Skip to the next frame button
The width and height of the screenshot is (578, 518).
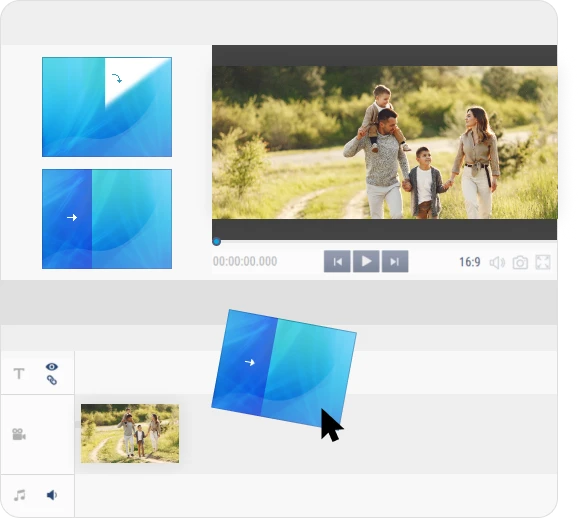[395, 261]
